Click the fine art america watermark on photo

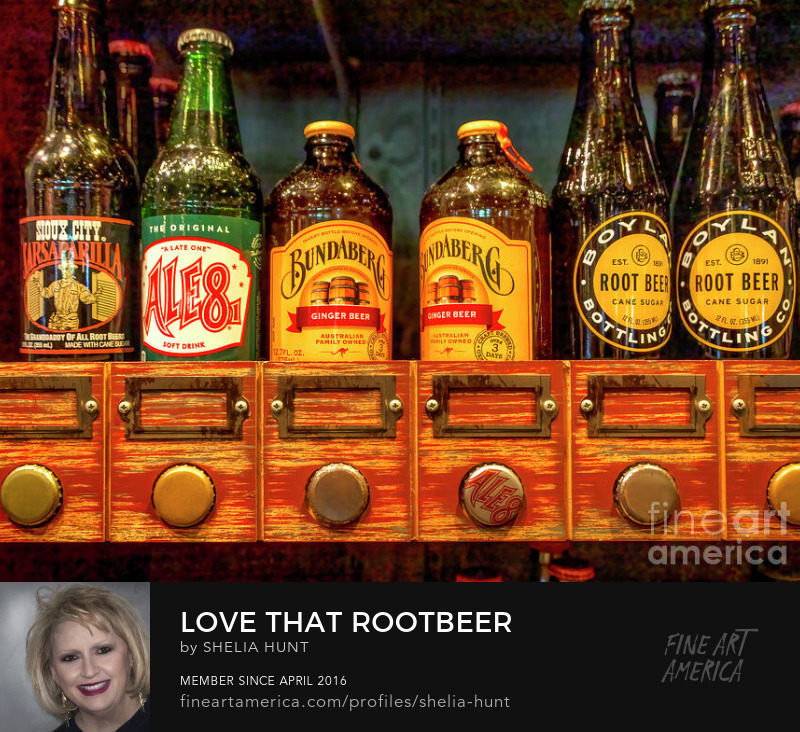click(717, 535)
